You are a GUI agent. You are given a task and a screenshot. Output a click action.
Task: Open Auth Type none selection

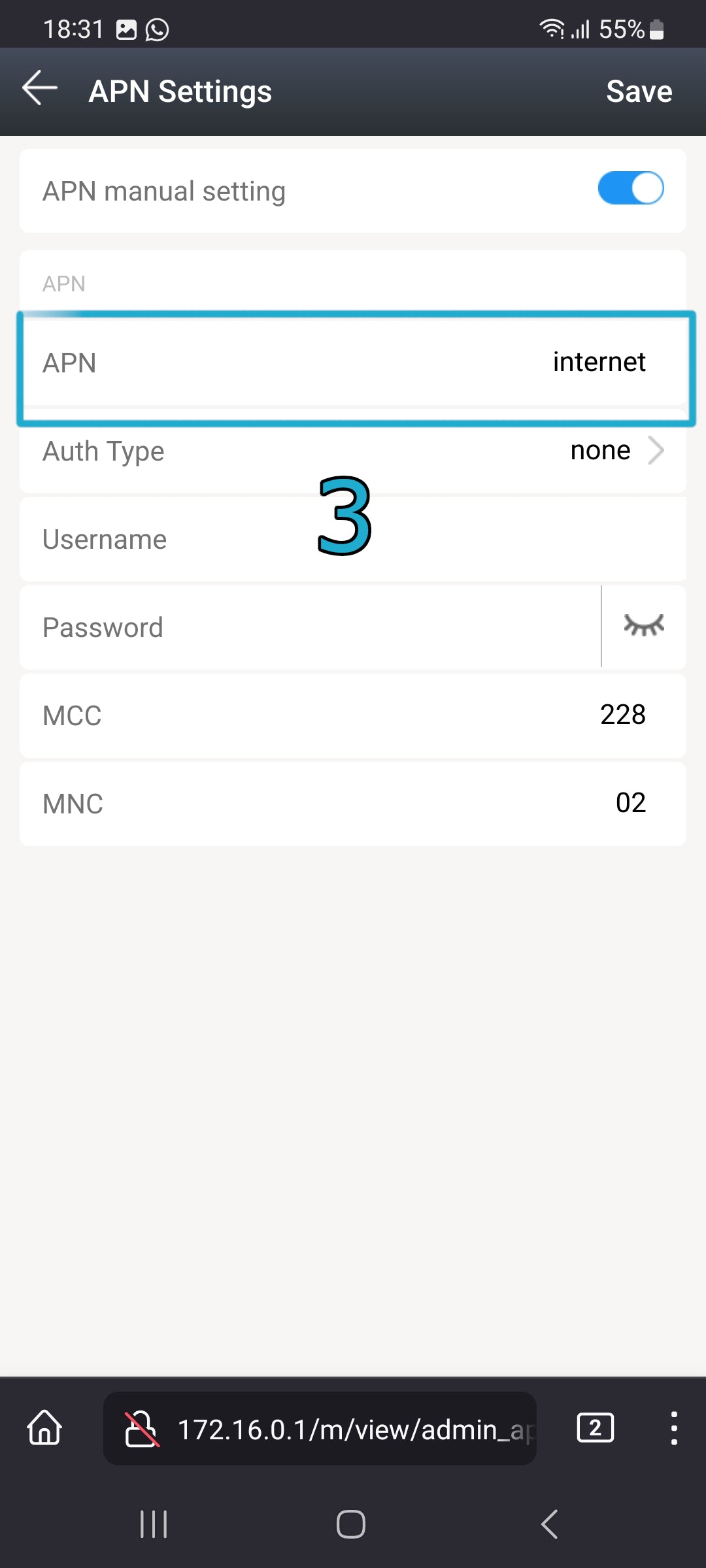(x=600, y=450)
